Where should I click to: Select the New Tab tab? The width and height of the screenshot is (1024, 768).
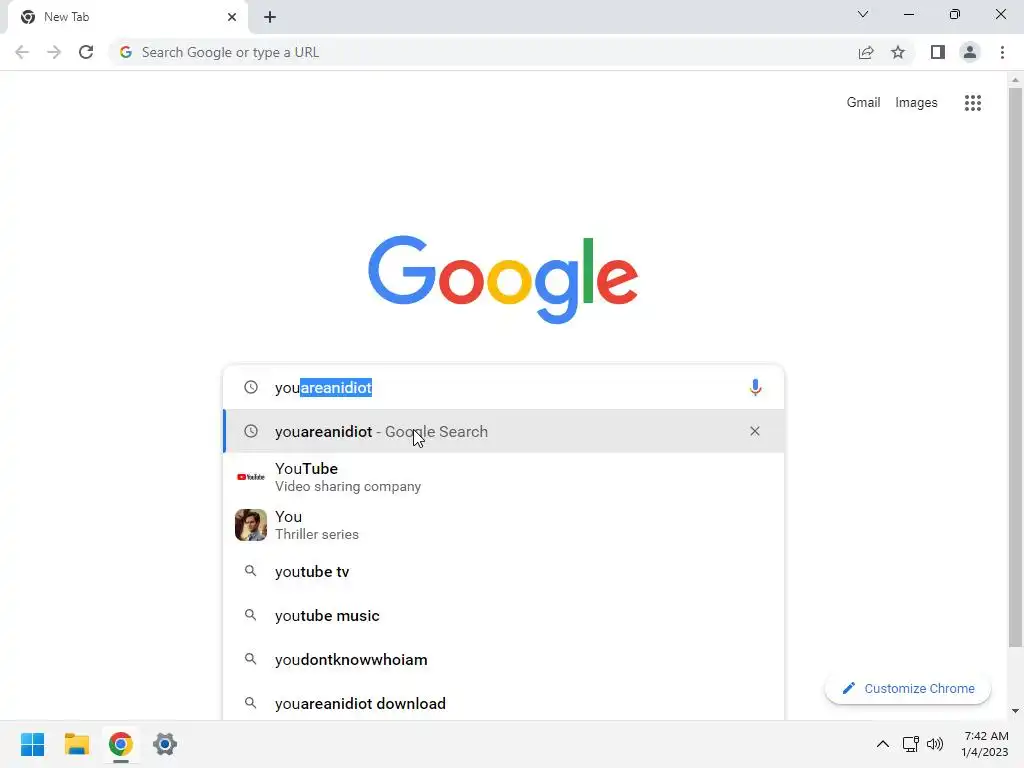click(x=128, y=17)
